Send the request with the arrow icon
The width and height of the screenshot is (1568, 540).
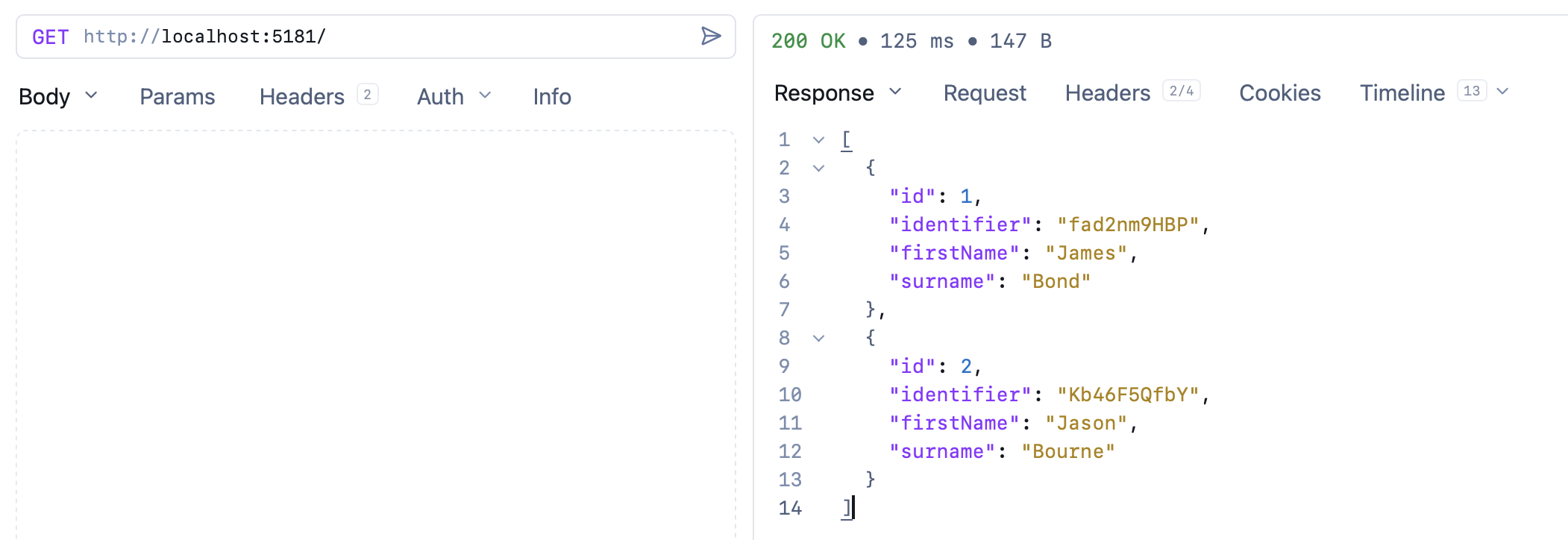tap(711, 36)
